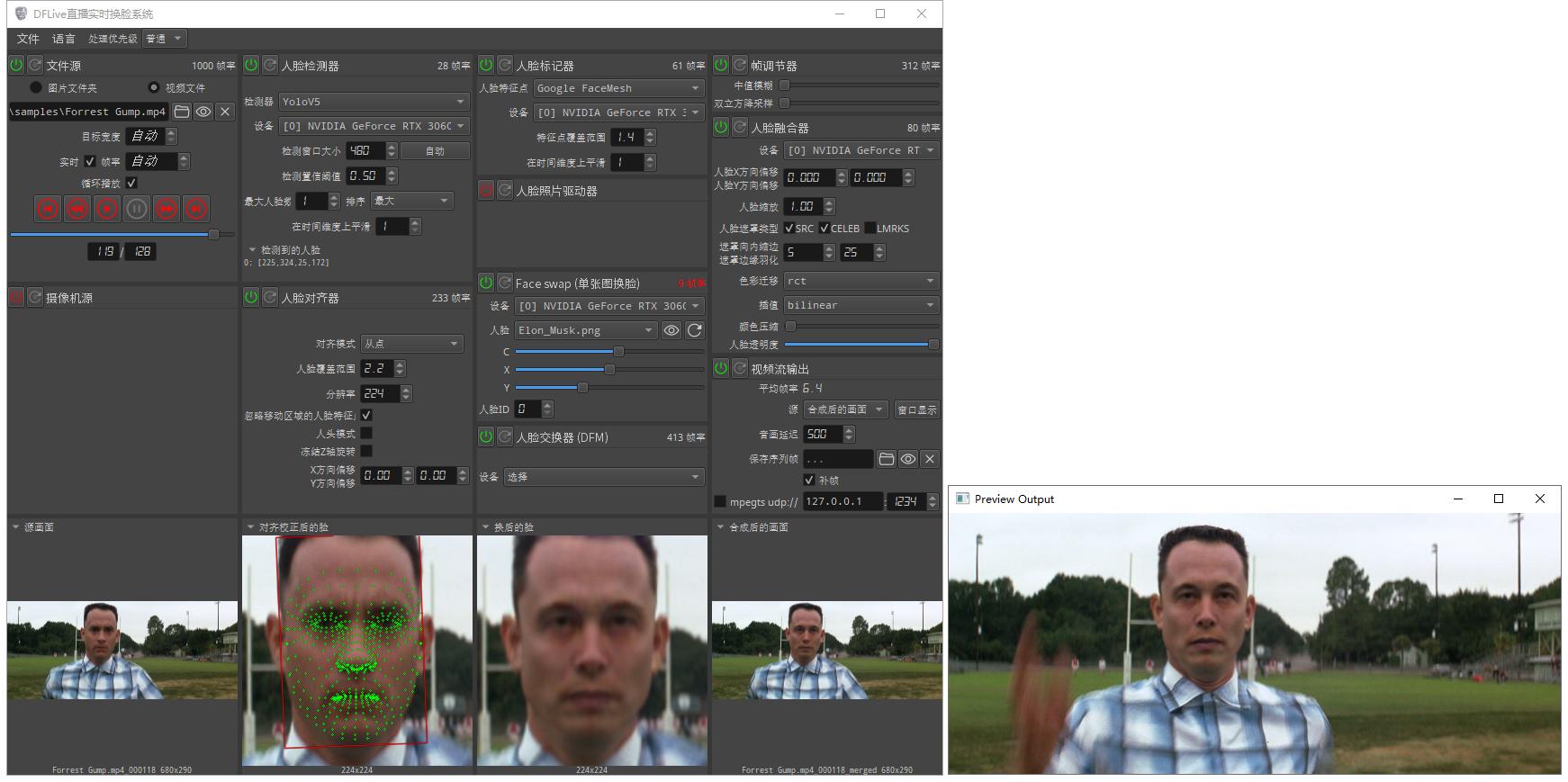The height and width of the screenshot is (782, 1568).
Task: Toggle power button of Face swap module
Action: coord(486,283)
